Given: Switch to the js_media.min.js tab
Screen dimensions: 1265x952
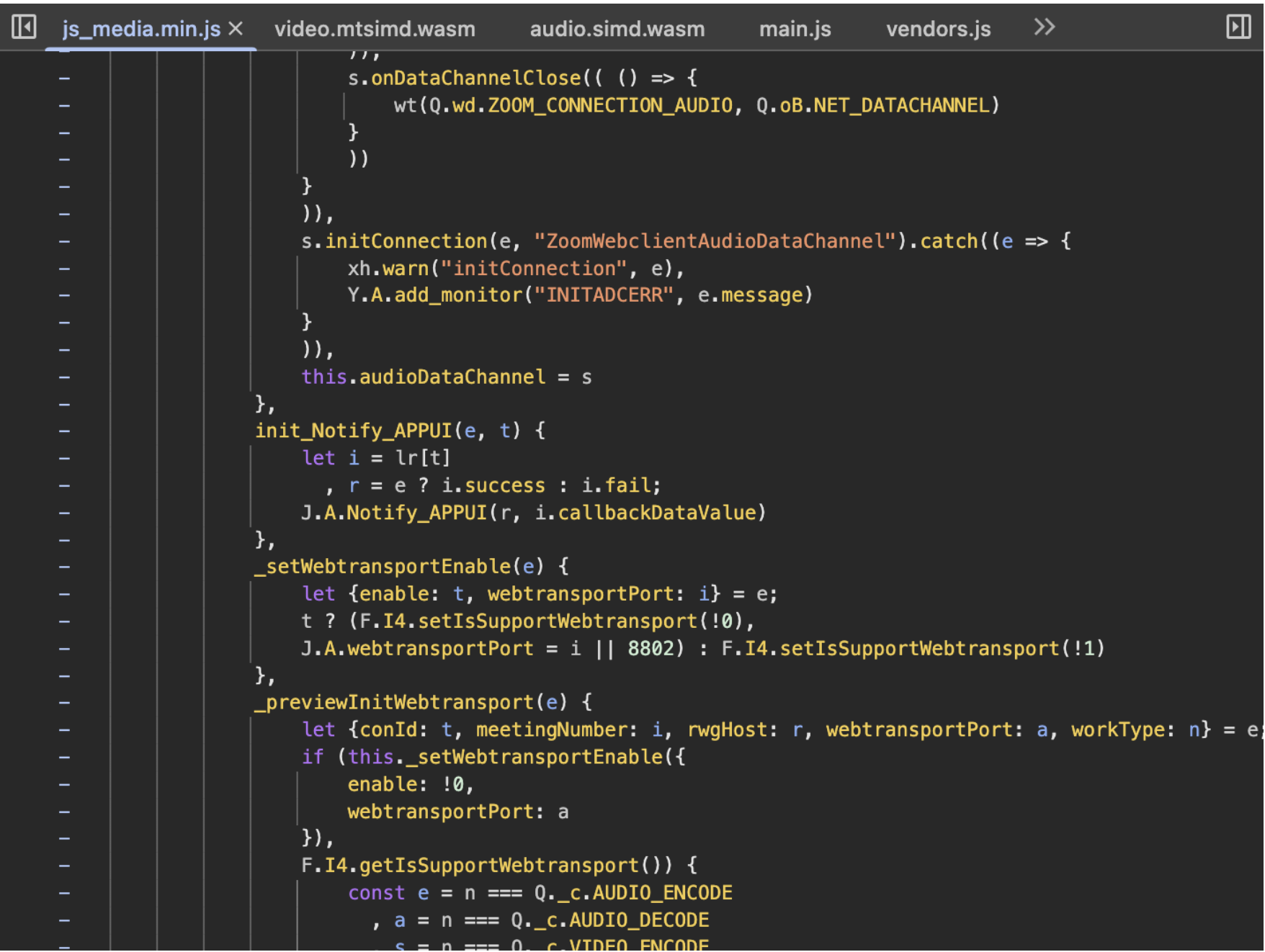Looking at the screenshot, I should pos(141,29).
